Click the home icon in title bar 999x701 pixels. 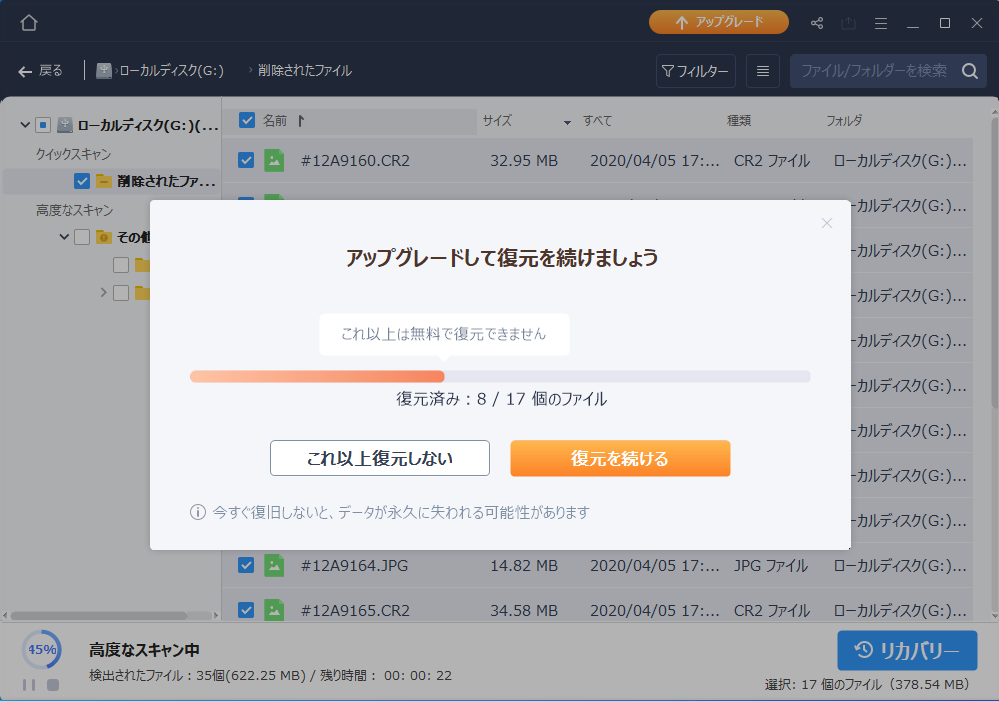tap(29, 22)
